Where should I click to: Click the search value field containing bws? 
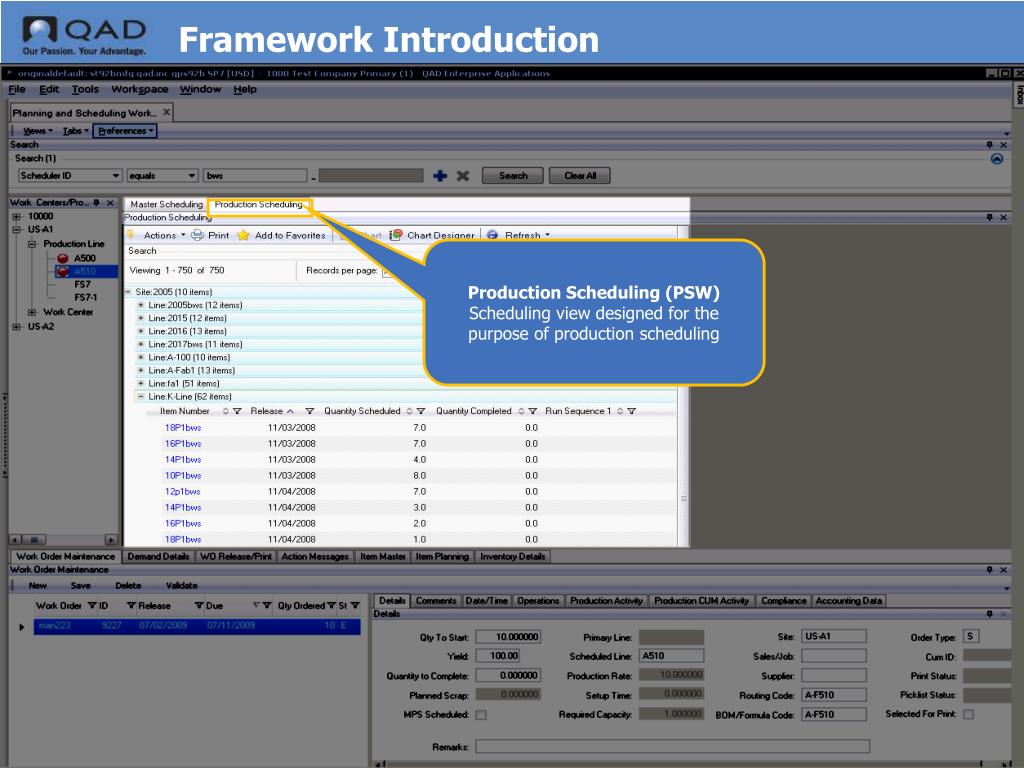coord(255,176)
